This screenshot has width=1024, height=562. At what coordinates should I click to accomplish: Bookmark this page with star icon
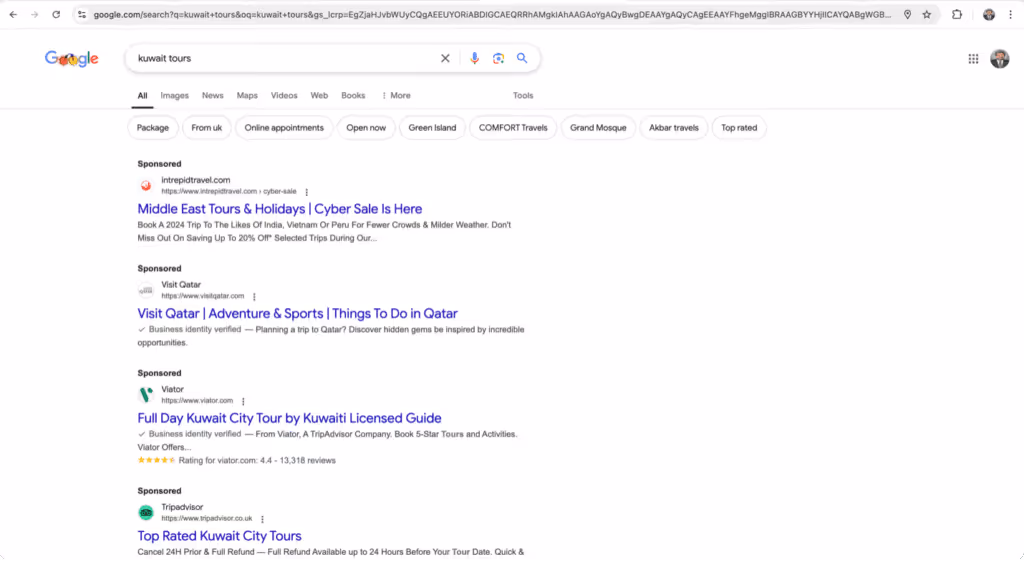click(927, 14)
